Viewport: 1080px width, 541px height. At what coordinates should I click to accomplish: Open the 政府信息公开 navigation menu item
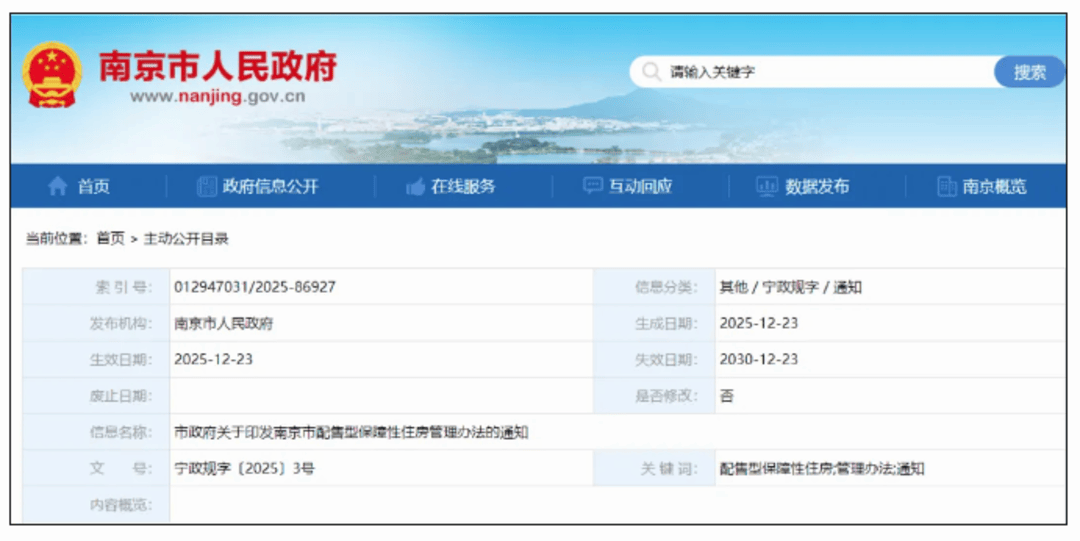pos(270,186)
